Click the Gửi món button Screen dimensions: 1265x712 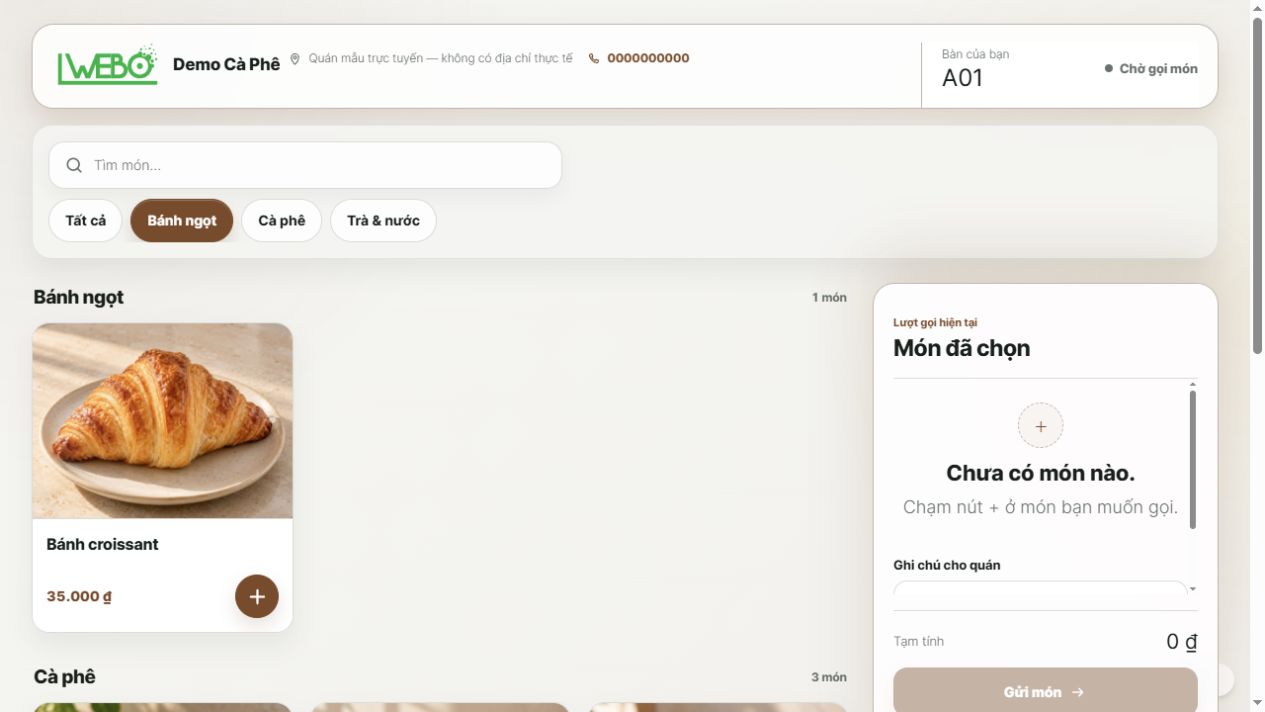[x=1045, y=691]
